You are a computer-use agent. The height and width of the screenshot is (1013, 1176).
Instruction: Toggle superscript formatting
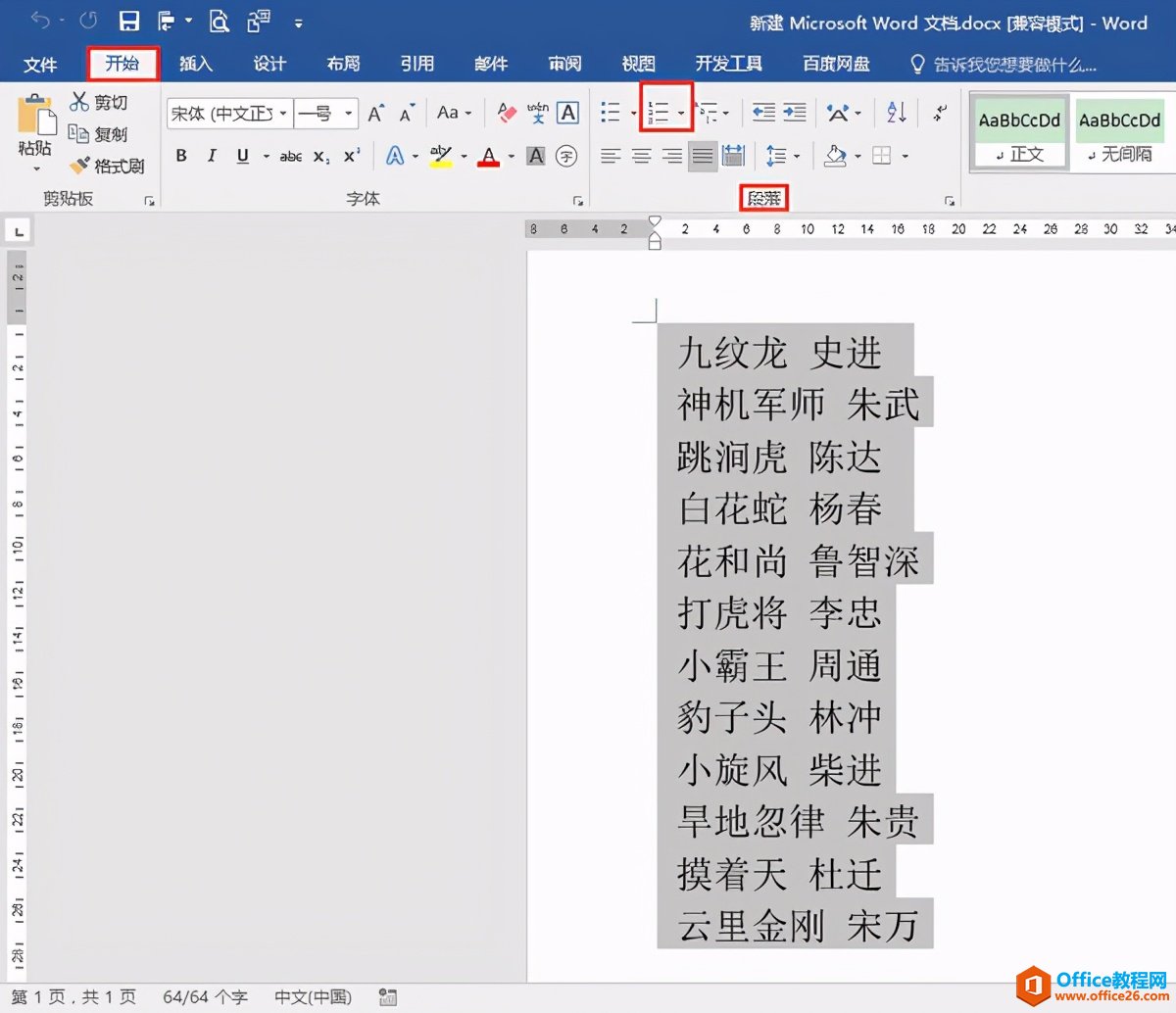click(352, 156)
